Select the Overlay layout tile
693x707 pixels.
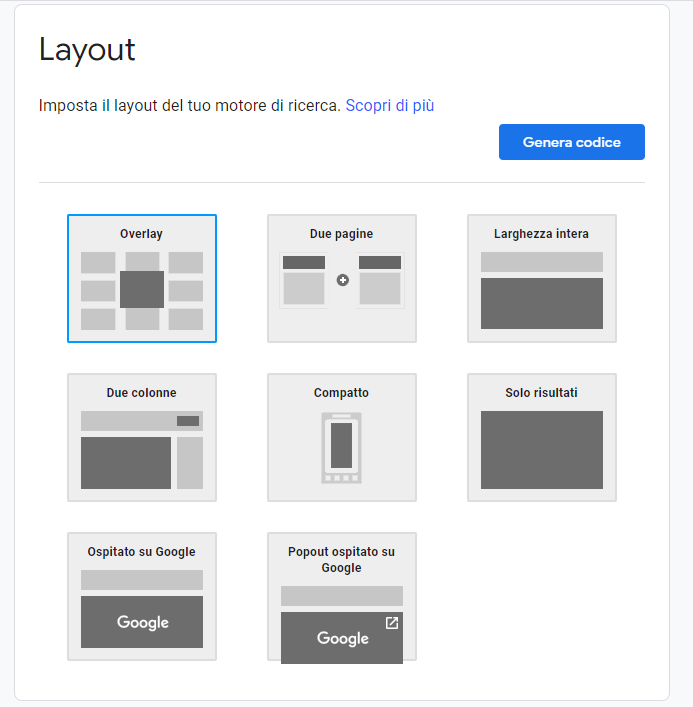coord(141,278)
